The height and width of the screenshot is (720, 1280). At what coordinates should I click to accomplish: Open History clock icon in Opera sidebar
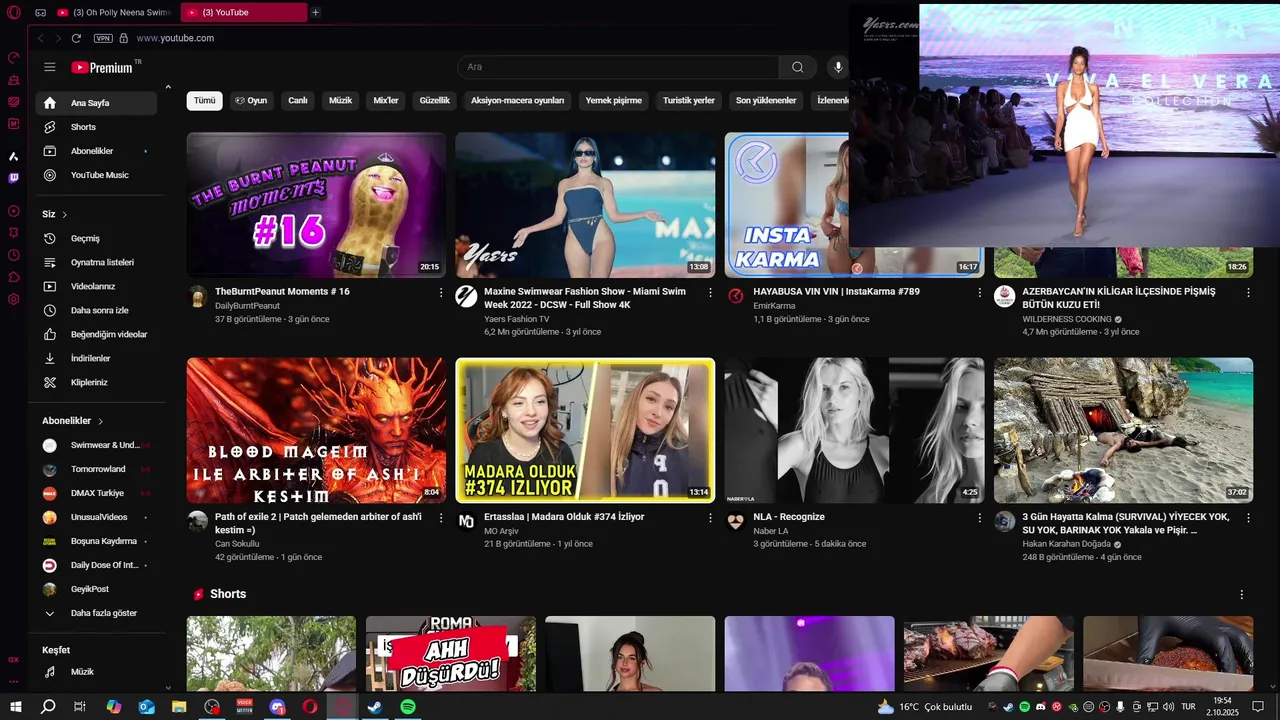(x=14, y=255)
